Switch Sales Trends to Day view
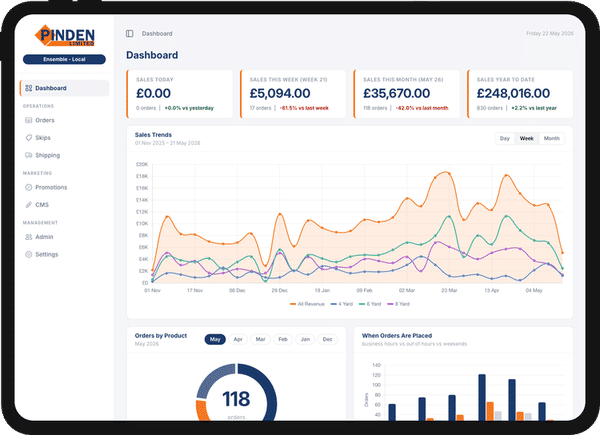Screen dimensions: 600x435 tap(505, 138)
